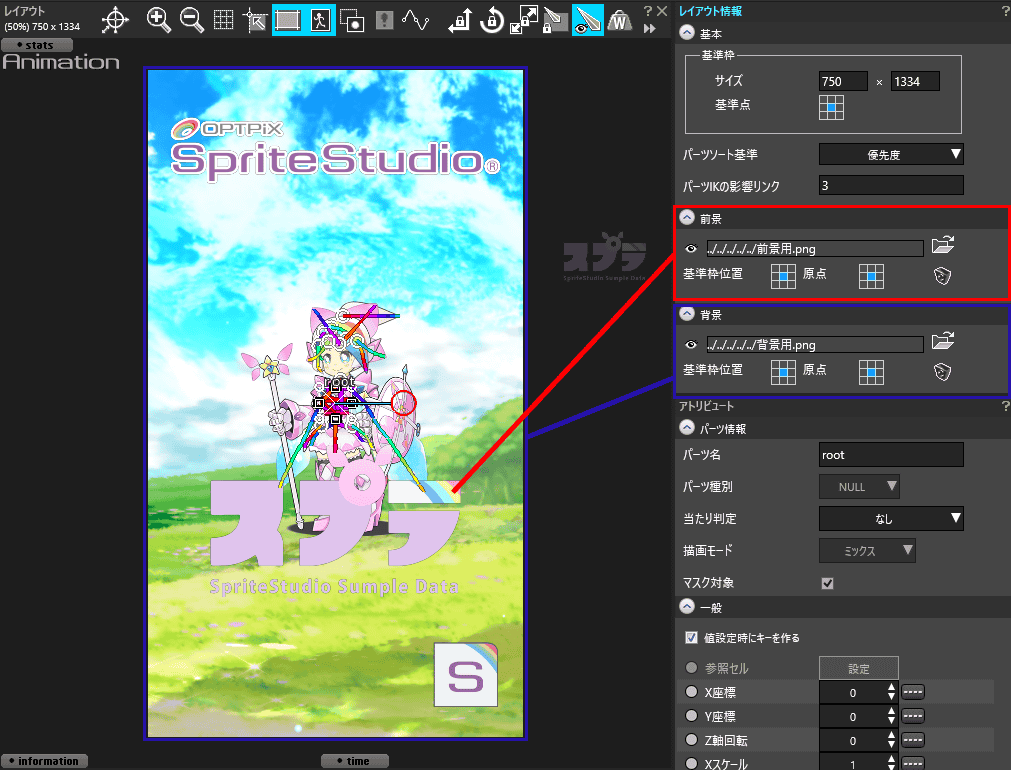Click the center view crosshair icon
Screen dimensions: 1011x770
click(115, 20)
